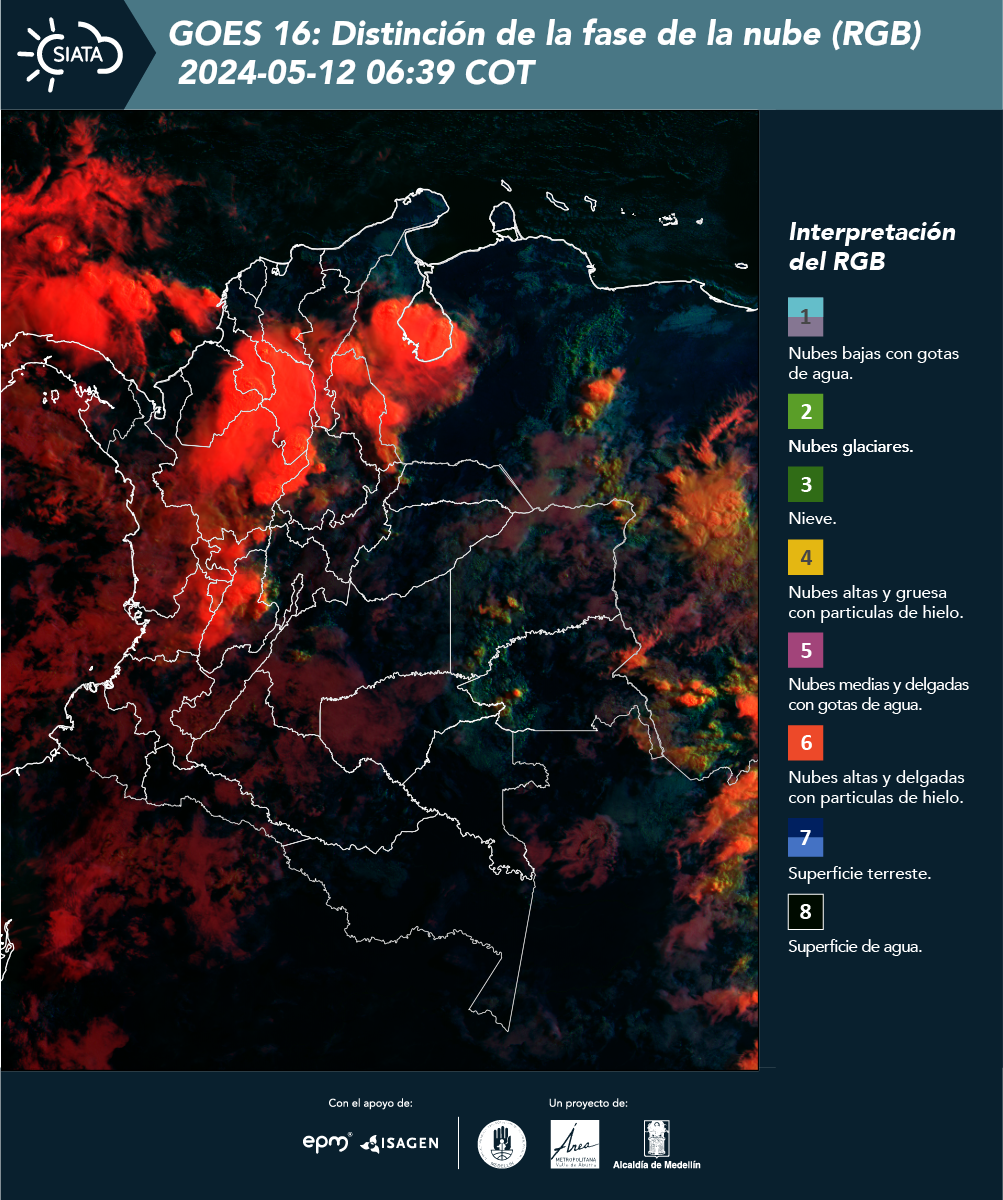Select yellow legend swatch number 4

click(805, 556)
